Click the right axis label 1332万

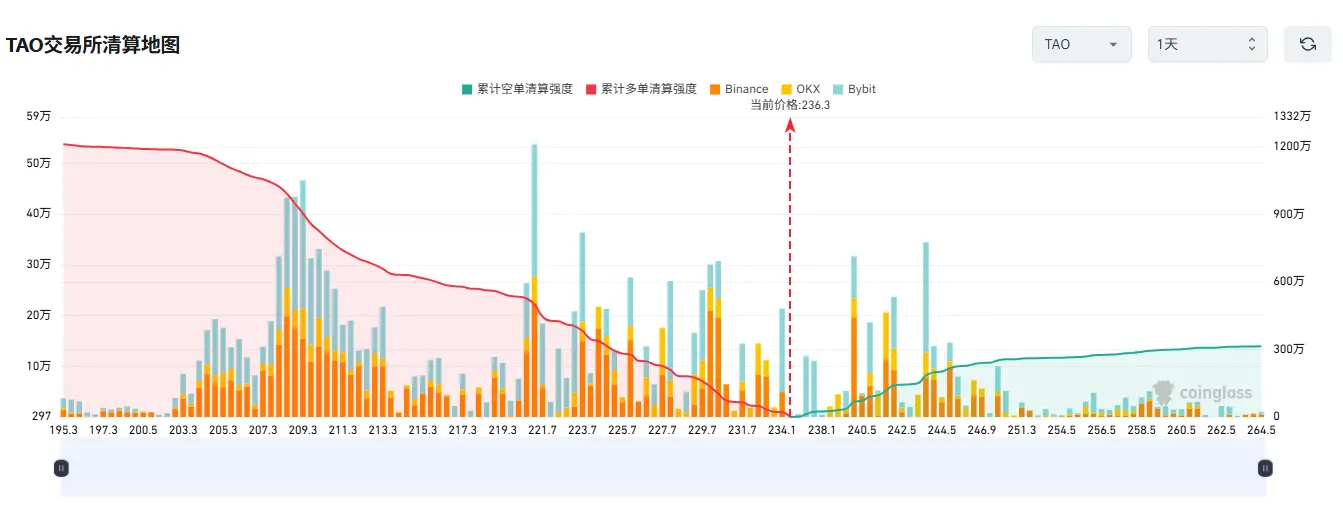[x=1291, y=116]
